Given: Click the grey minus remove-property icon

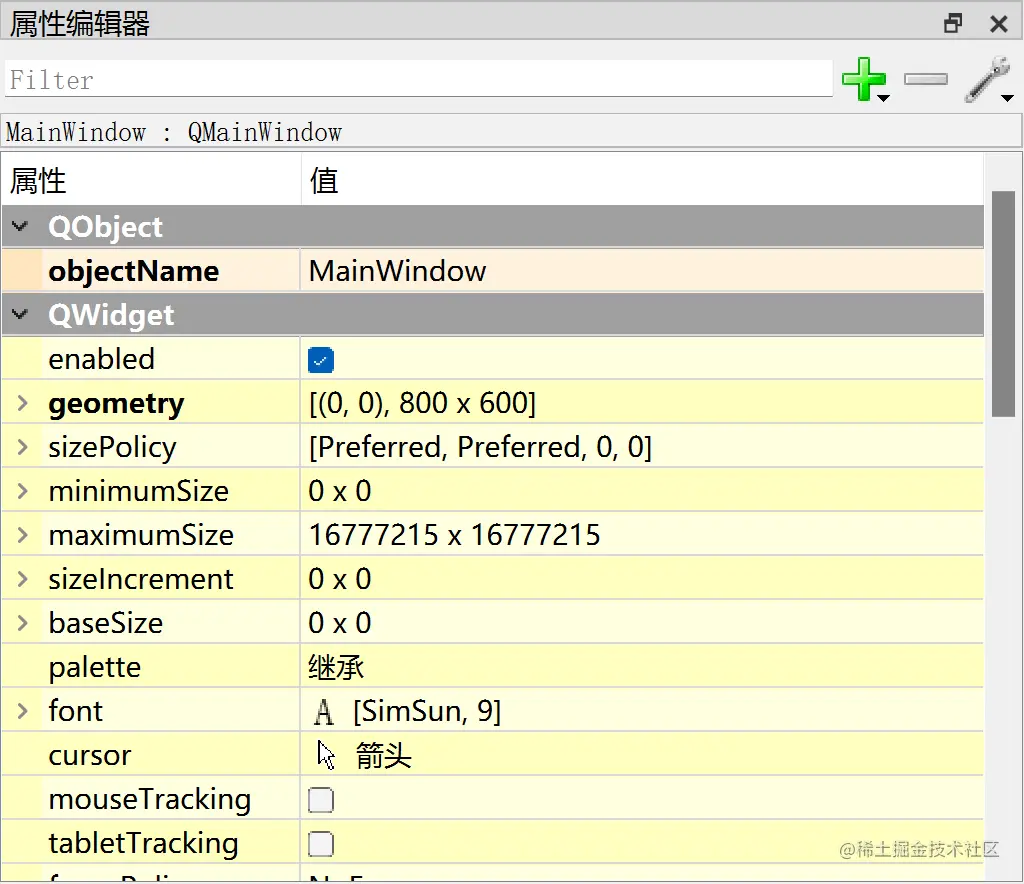Looking at the screenshot, I should pos(925,79).
